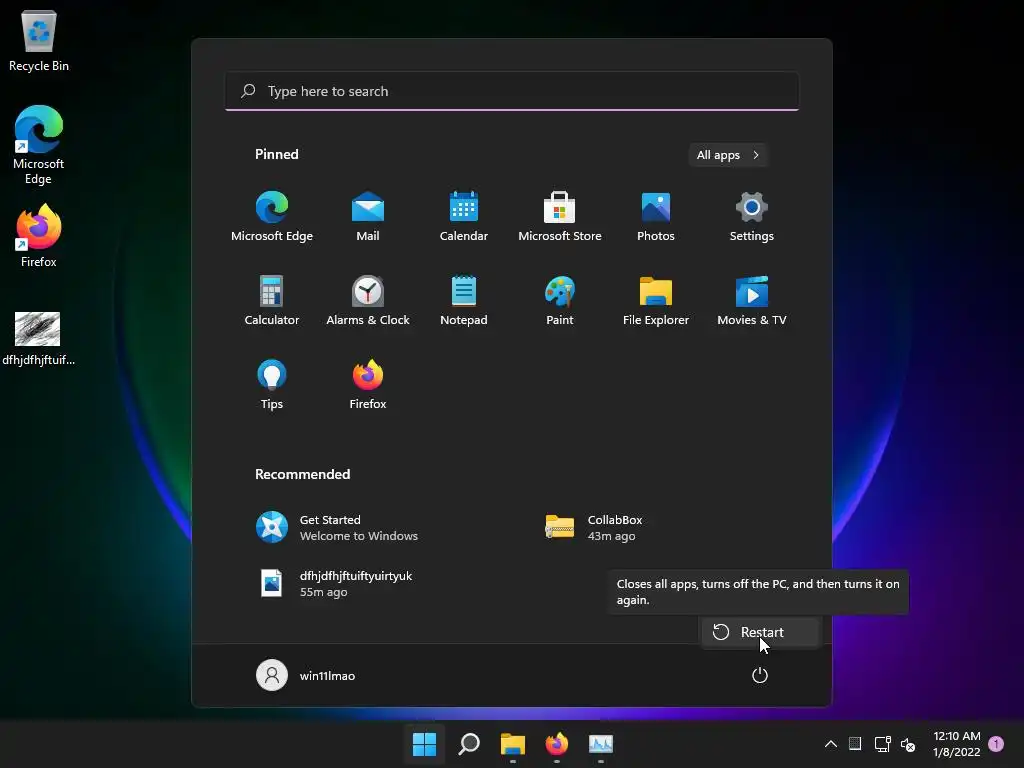Open Microsoft Edge from pinned apps
This screenshot has height=768, width=1024.
[x=272, y=216]
